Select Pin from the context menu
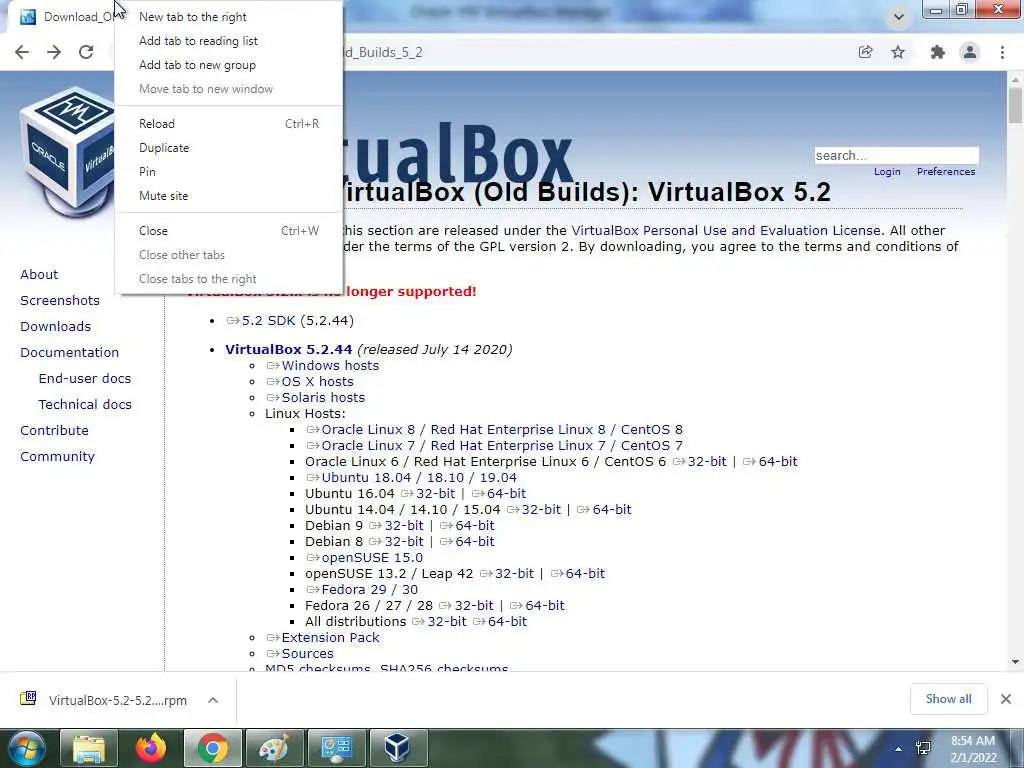The width and height of the screenshot is (1024, 768). (229, 172)
